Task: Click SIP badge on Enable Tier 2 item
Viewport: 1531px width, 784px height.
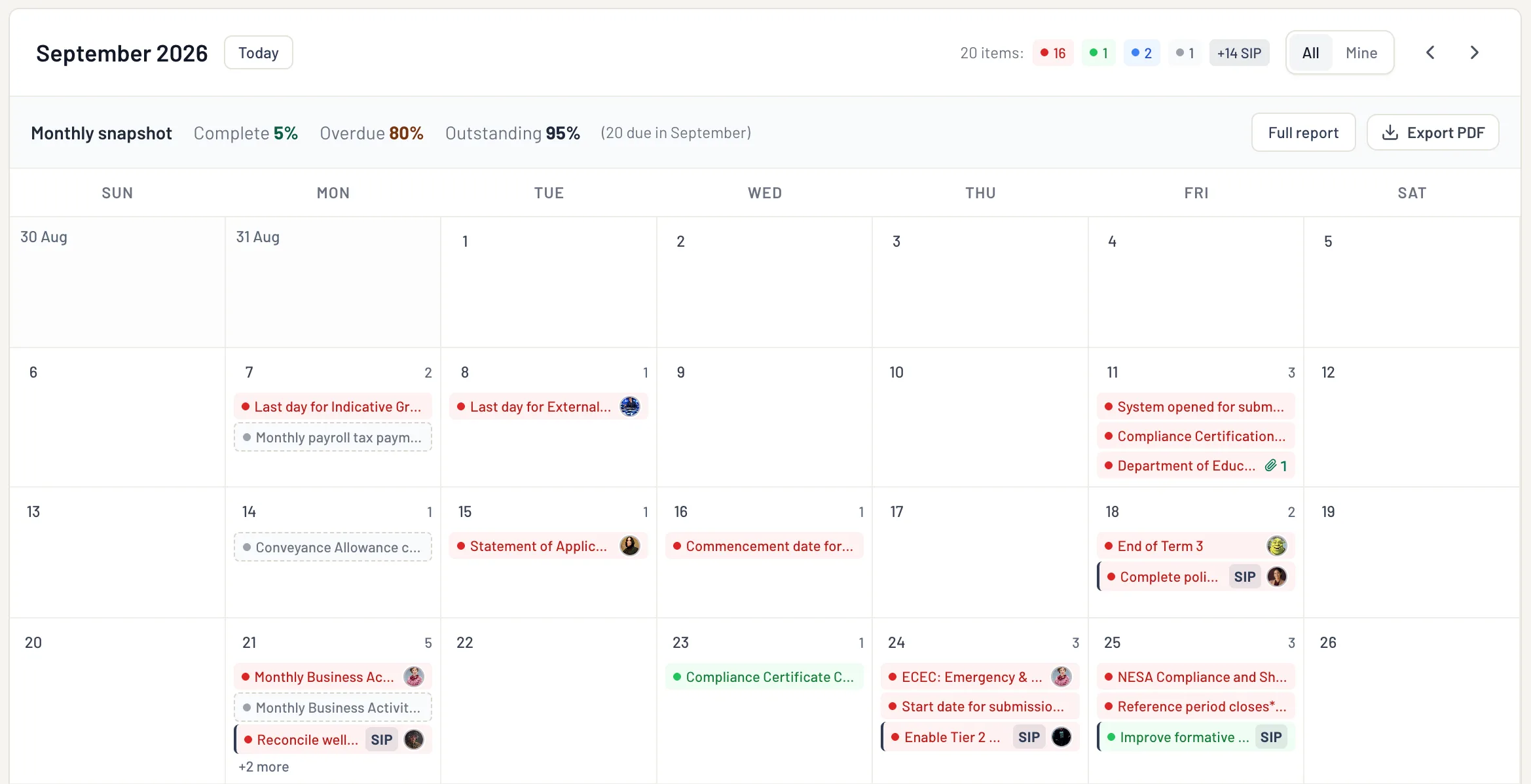Action: click(1029, 737)
